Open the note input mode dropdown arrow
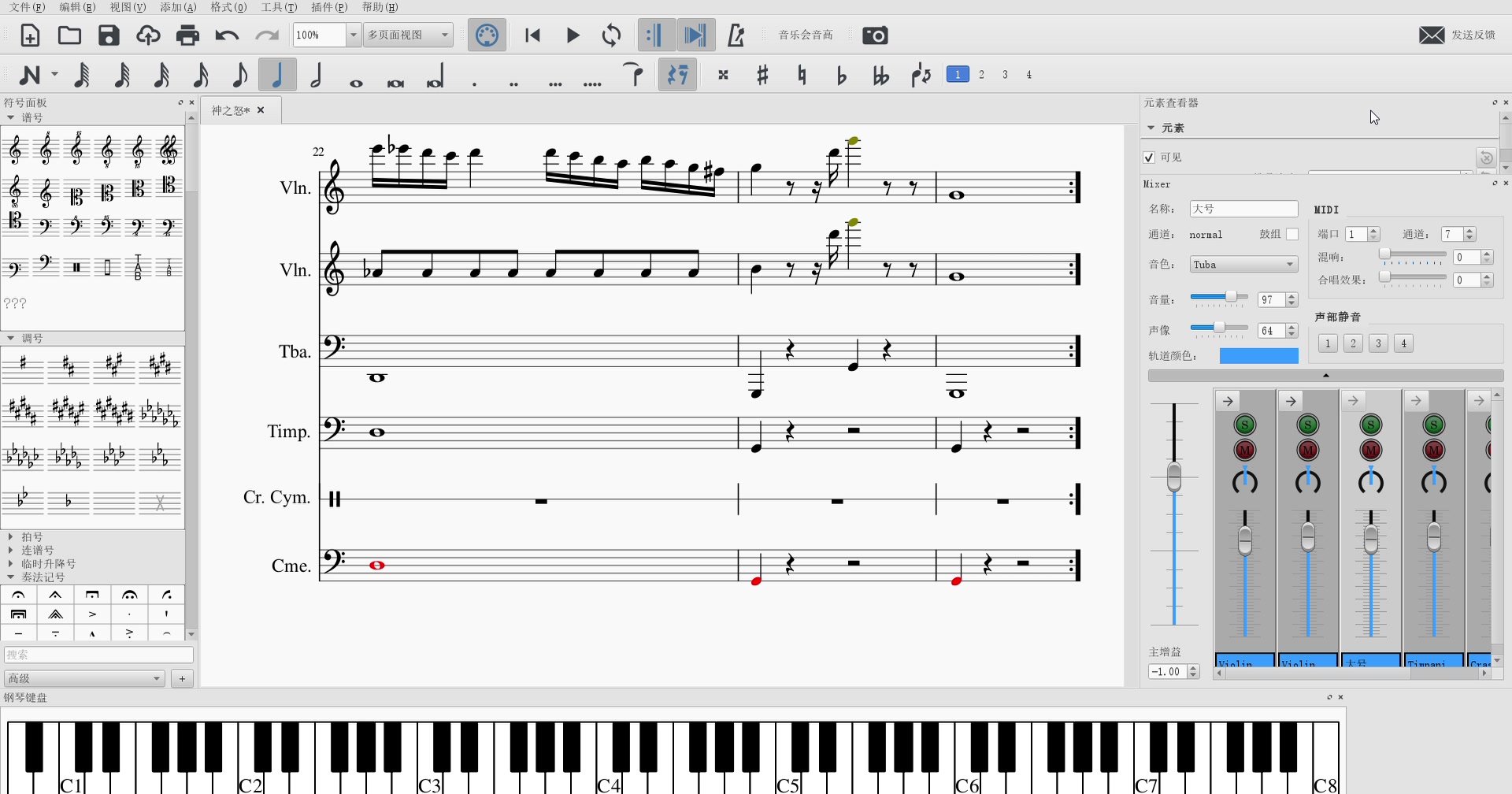 (x=54, y=75)
